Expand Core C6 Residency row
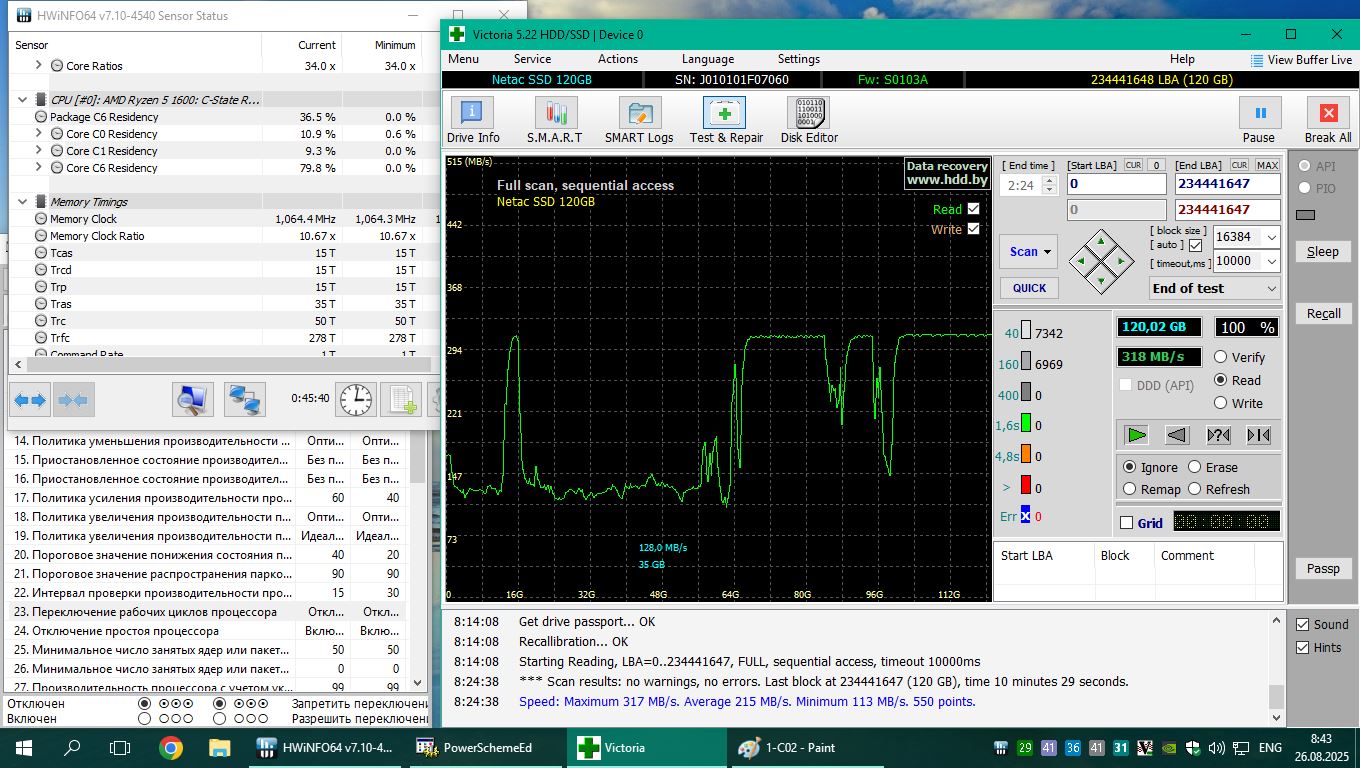The width and height of the screenshot is (1360, 768). point(39,168)
